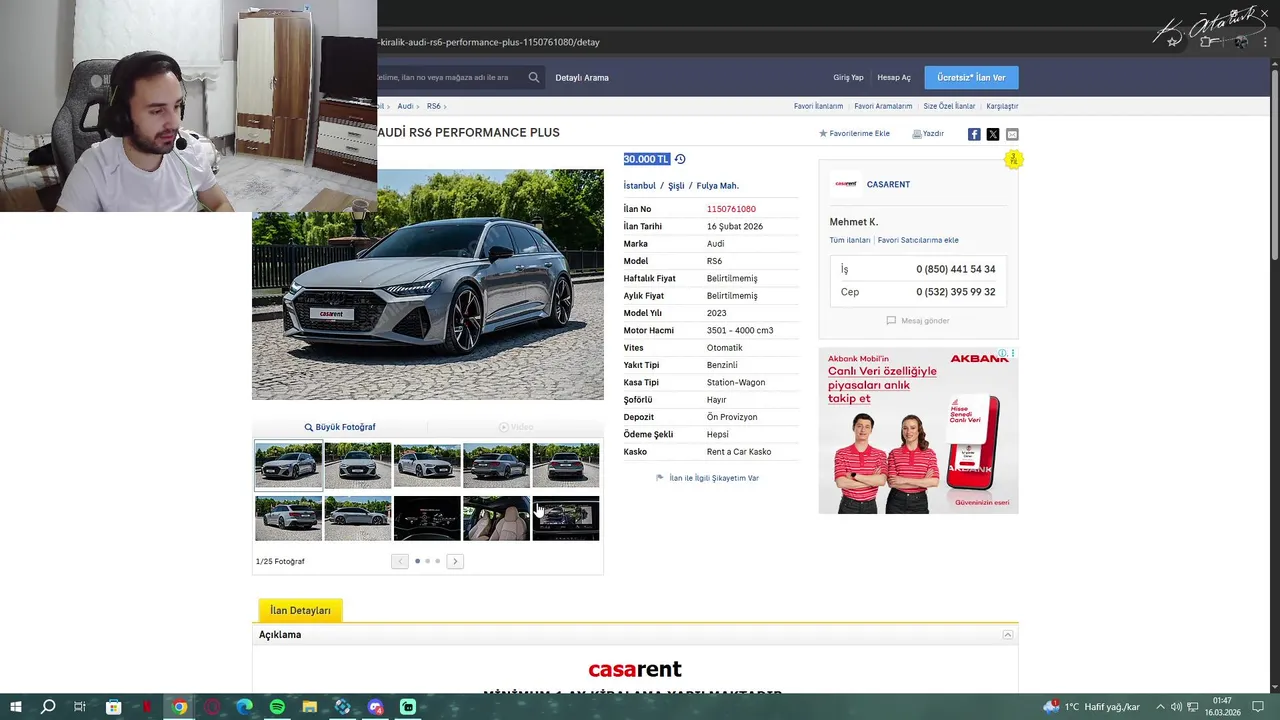
Task: Open Windows taskbar search
Action: pos(48,707)
